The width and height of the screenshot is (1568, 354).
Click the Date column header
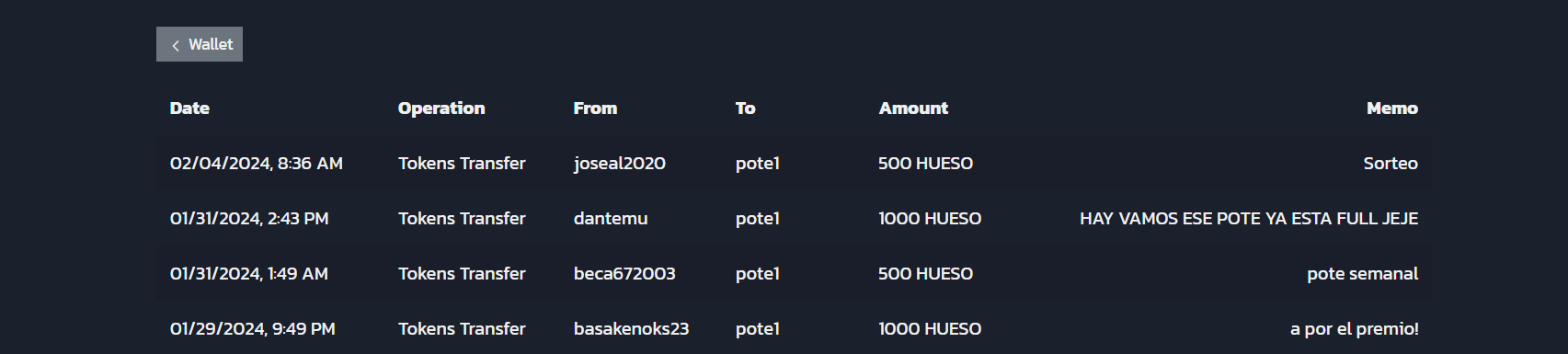click(x=189, y=108)
